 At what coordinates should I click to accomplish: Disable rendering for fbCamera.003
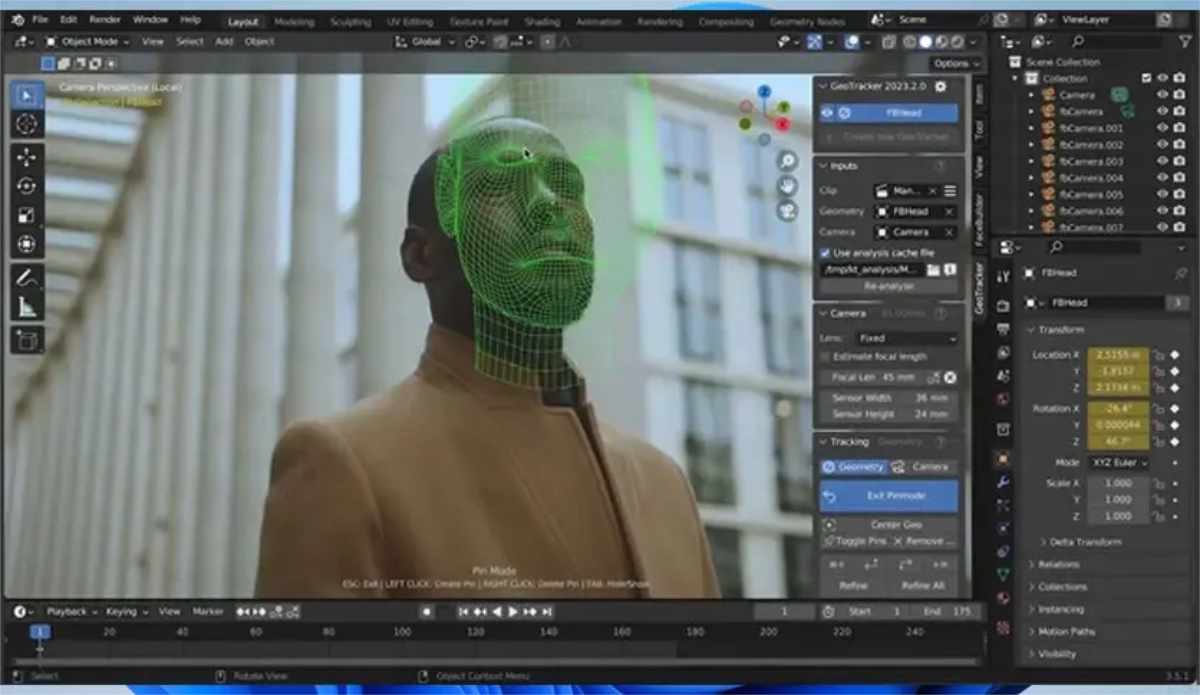tap(1180, 161)
